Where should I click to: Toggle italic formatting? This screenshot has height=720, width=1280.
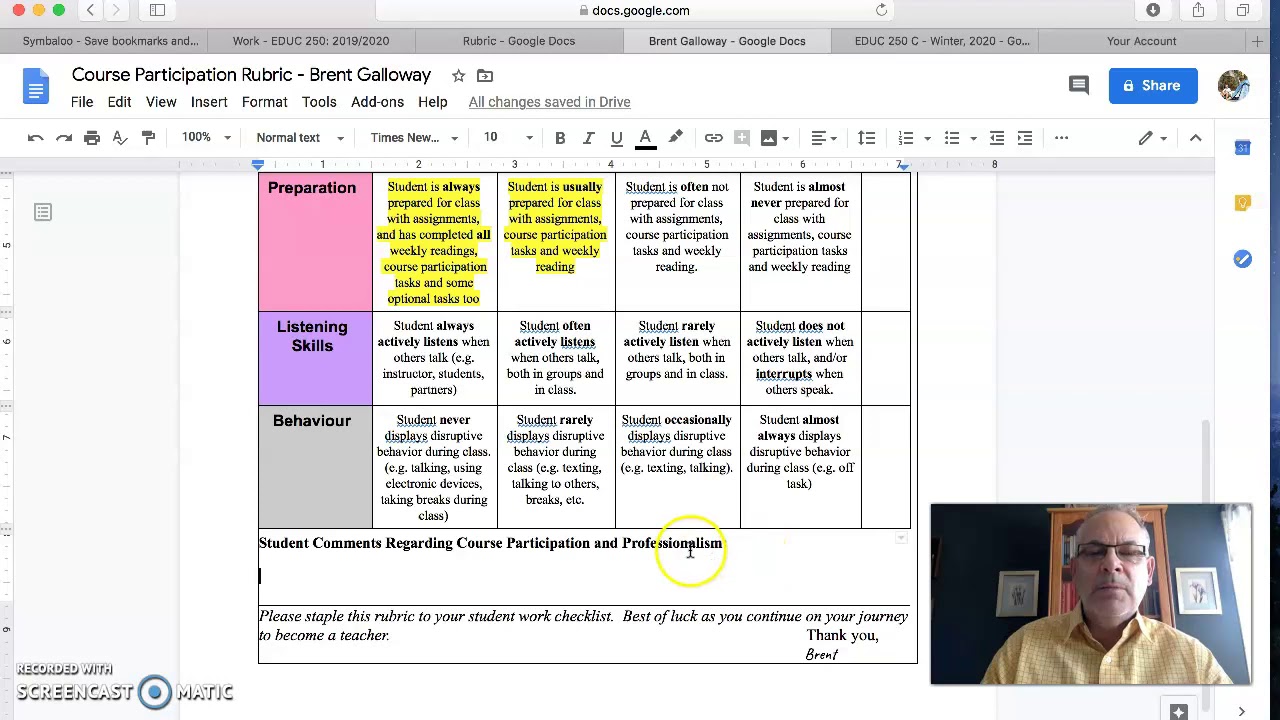pyautogui.click(x=588, y=138)
